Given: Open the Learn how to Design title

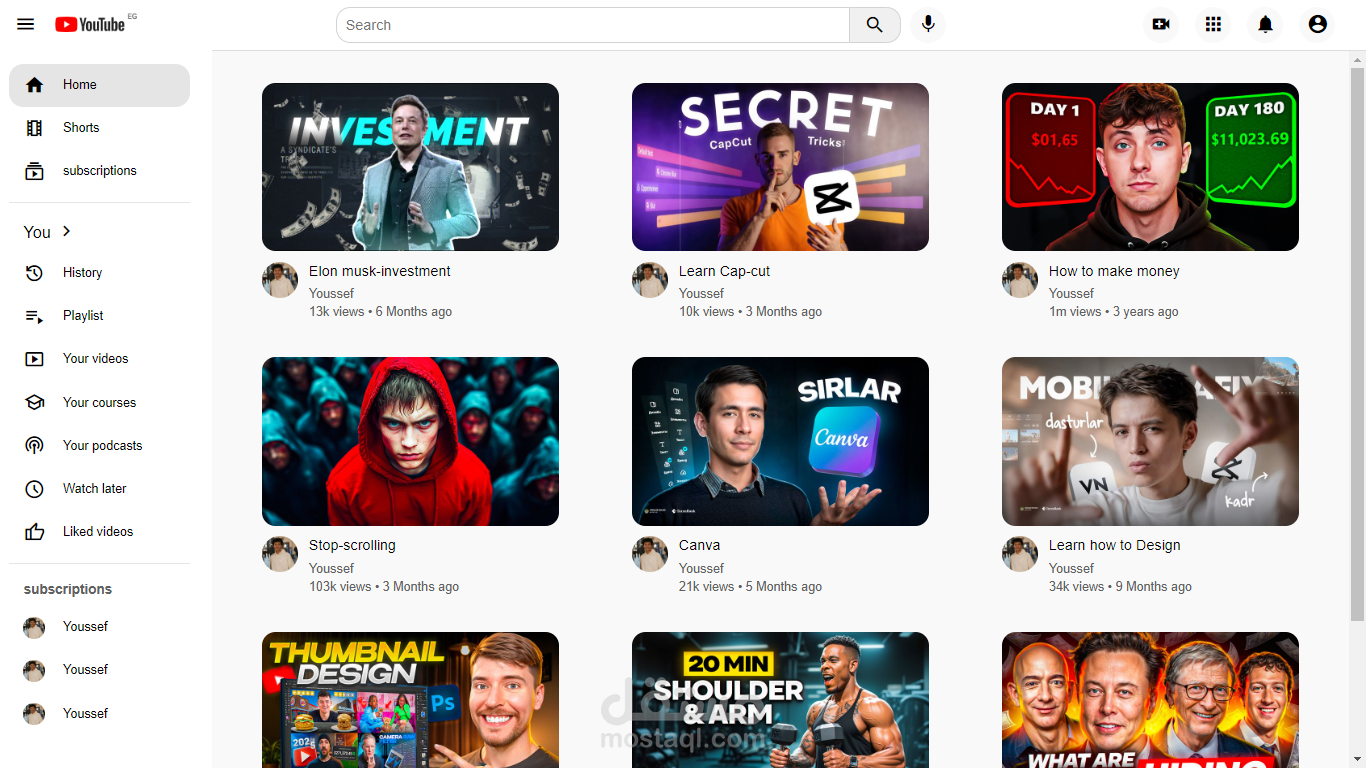Looking at the screenshot, I should point(1115,545).
